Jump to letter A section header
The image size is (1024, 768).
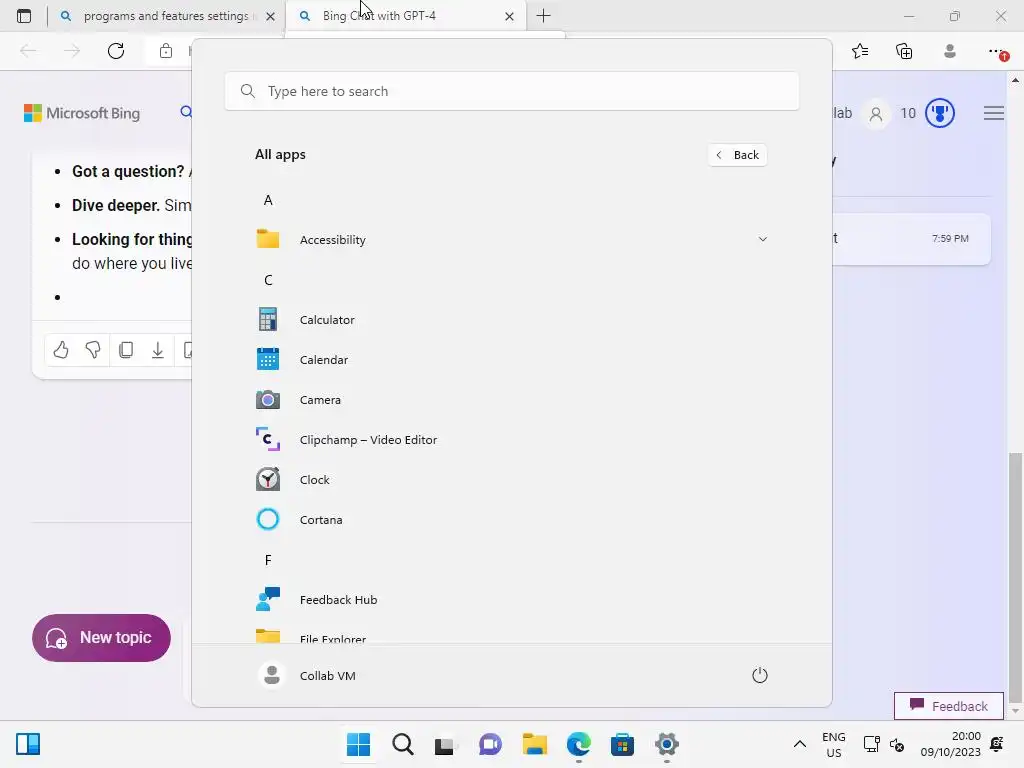(268, 200)
